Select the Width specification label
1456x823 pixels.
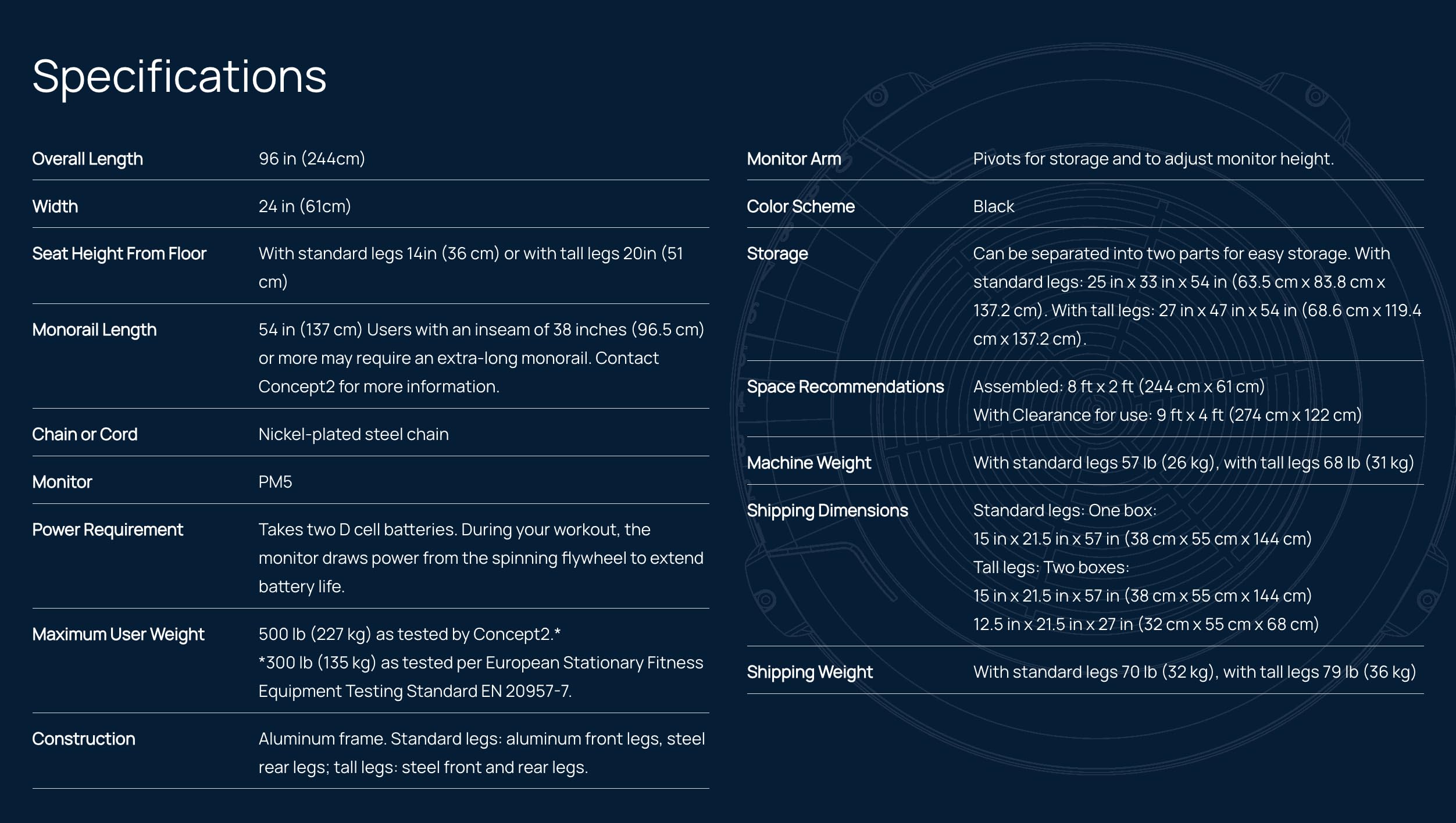pyautogui.click(x=55, y=206)
